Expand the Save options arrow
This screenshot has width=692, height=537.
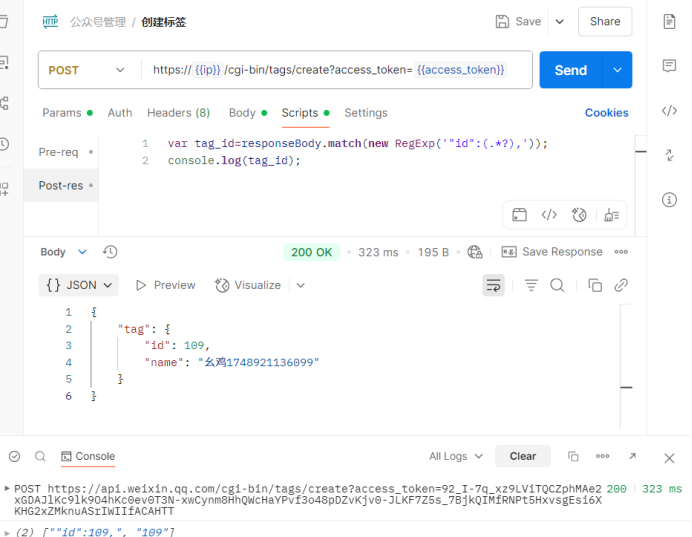click(x=559, y=21)
